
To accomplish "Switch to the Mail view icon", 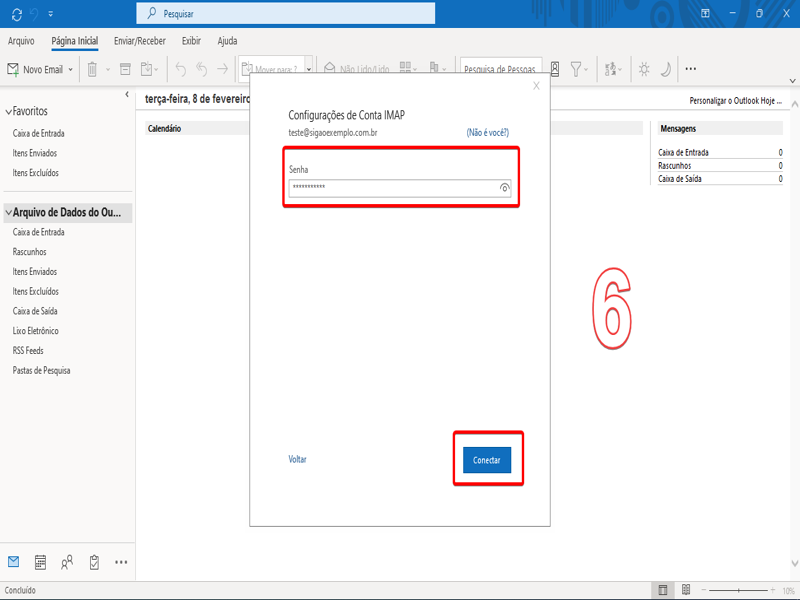I will 13,562.
